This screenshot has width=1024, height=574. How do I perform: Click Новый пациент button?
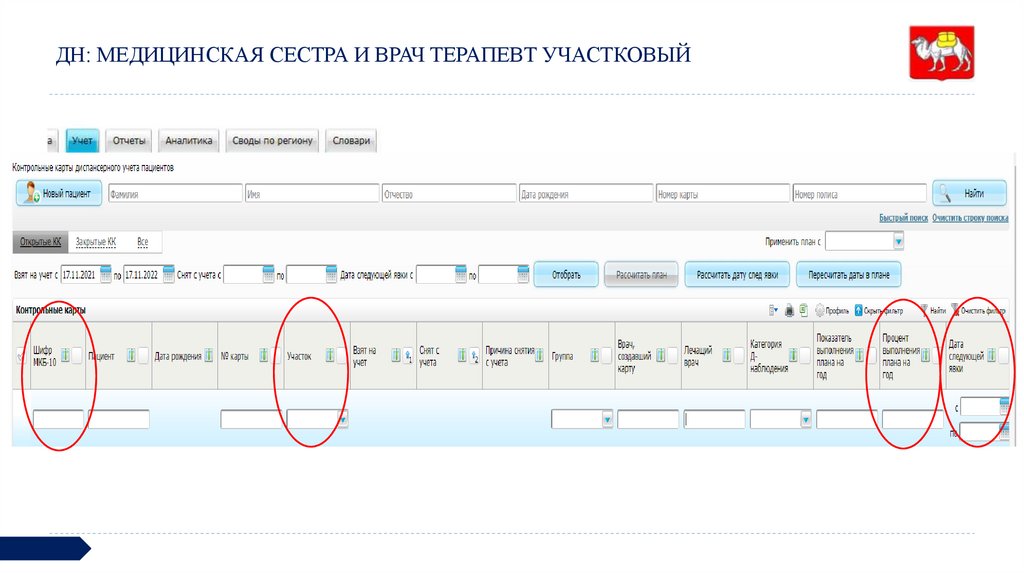pos(59,193)
